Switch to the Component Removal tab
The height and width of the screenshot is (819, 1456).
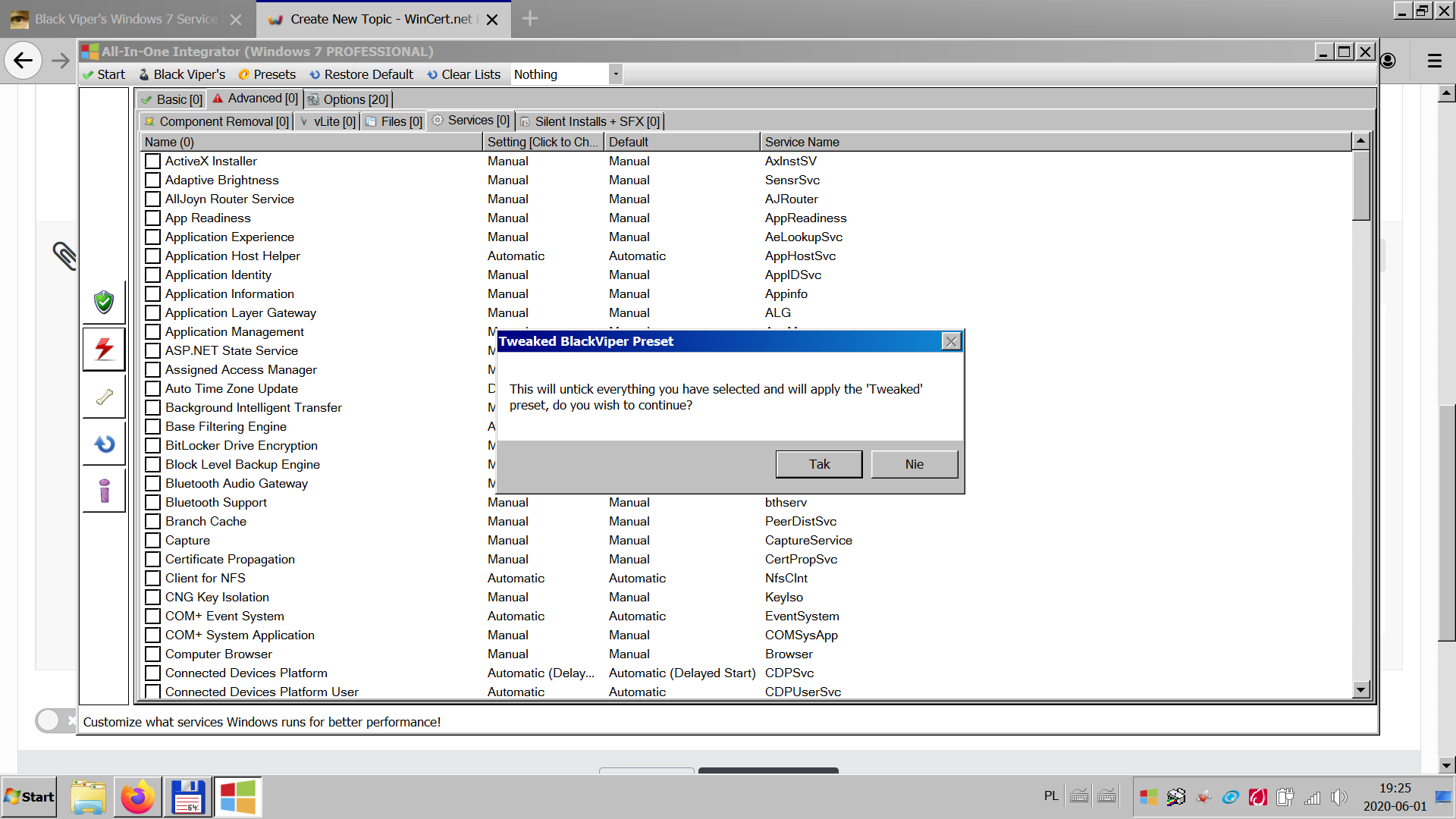217,121
